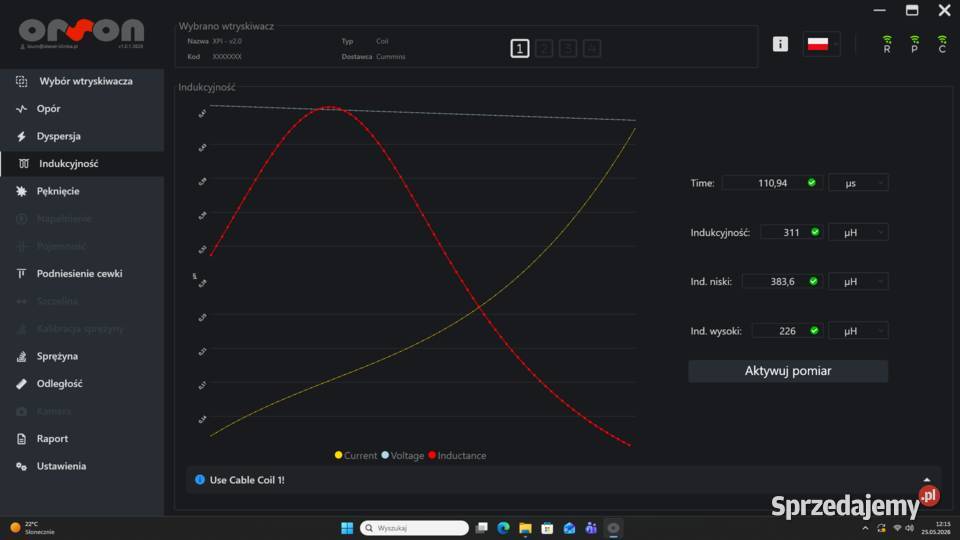Select injector channel 1
Viewport: 960px width, 540px height.
point(519,48)
